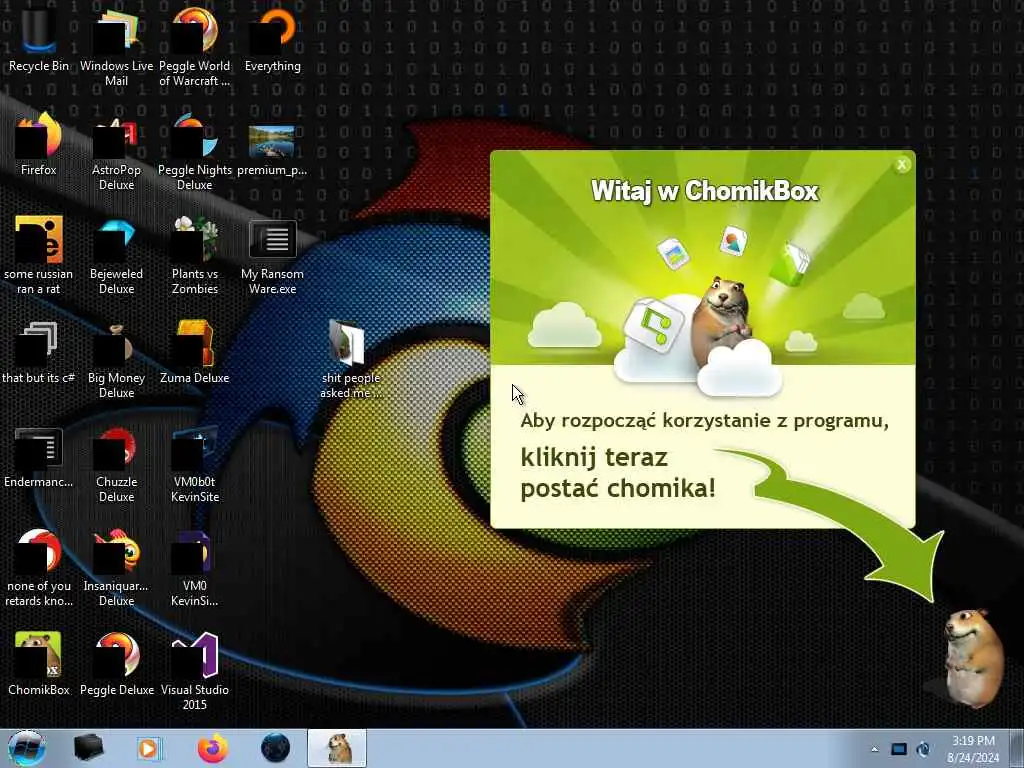Viewport: 1024px width, 768px height.
Task: Select the Chuzzle Deluxe icon
Action: click(116, 464)
